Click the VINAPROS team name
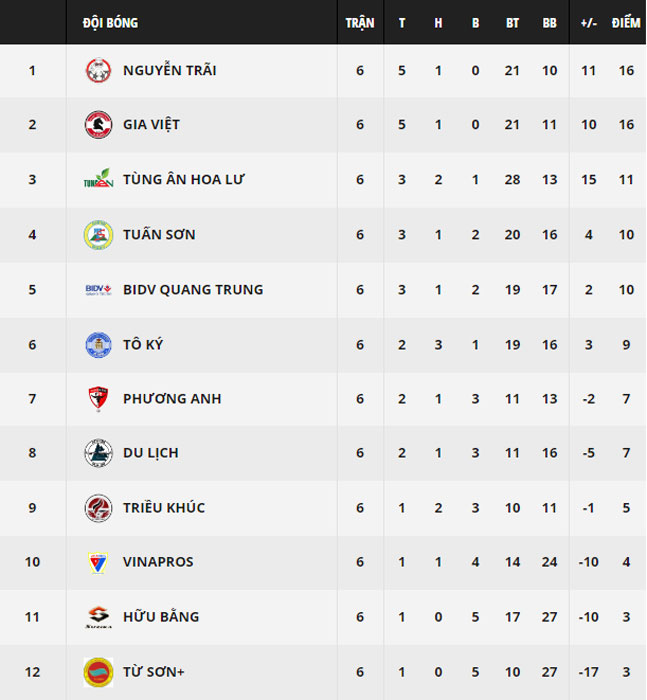 [x=158, y=562]
